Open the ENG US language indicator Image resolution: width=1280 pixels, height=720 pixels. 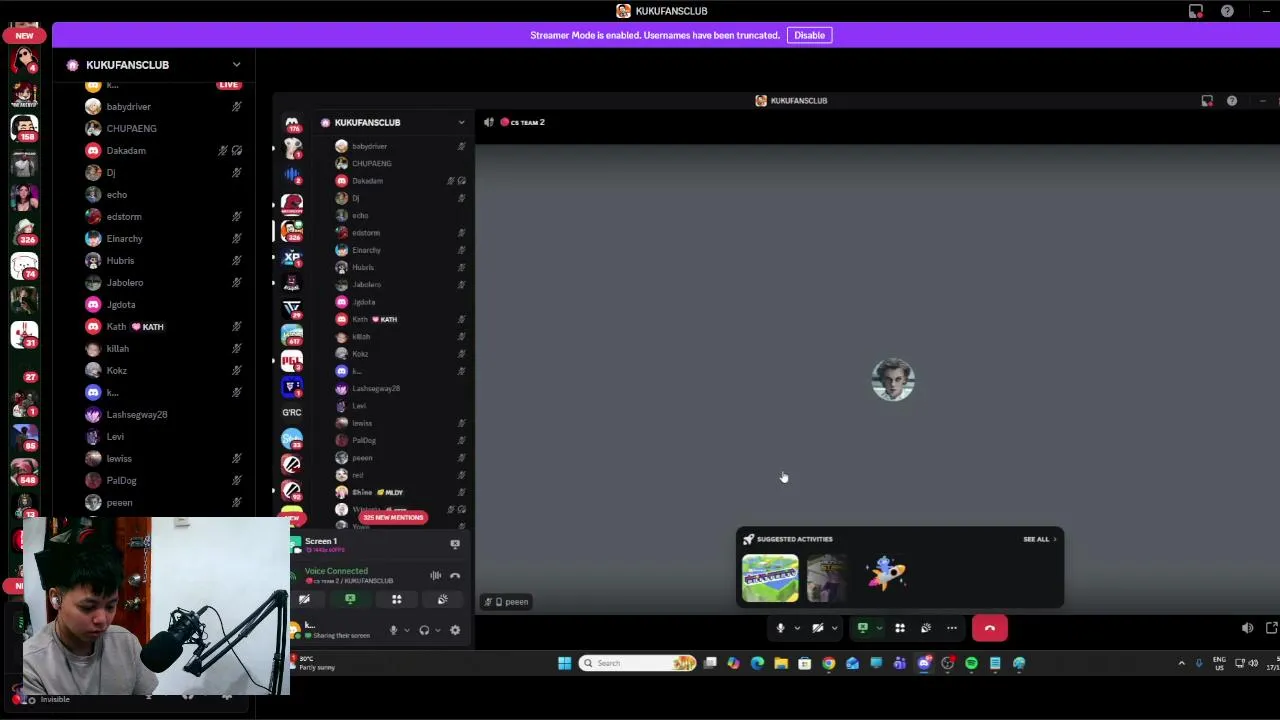click(1219, 663)
